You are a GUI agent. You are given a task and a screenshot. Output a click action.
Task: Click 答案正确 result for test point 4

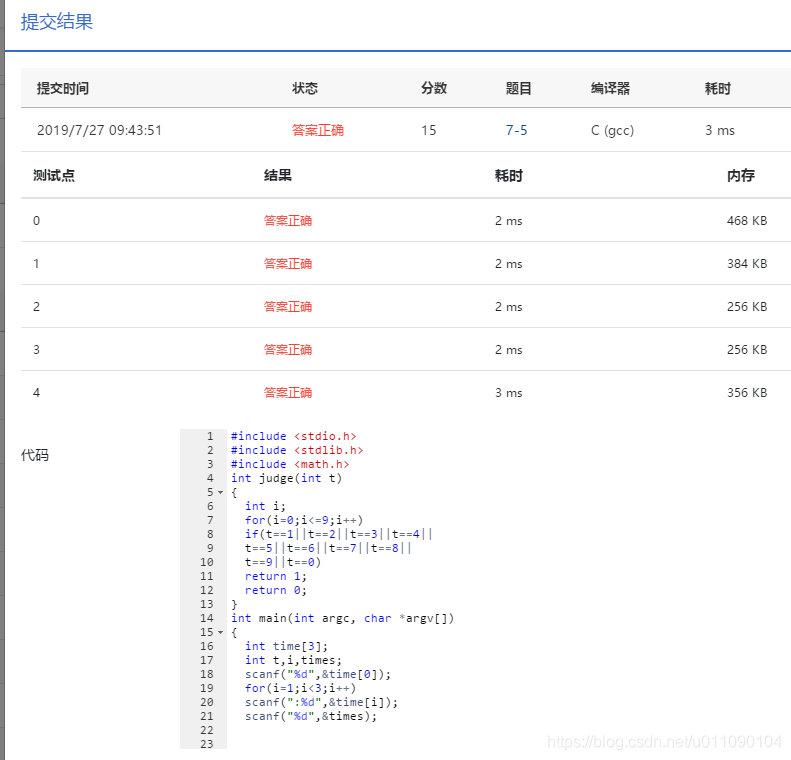click(x=288, y=392)
